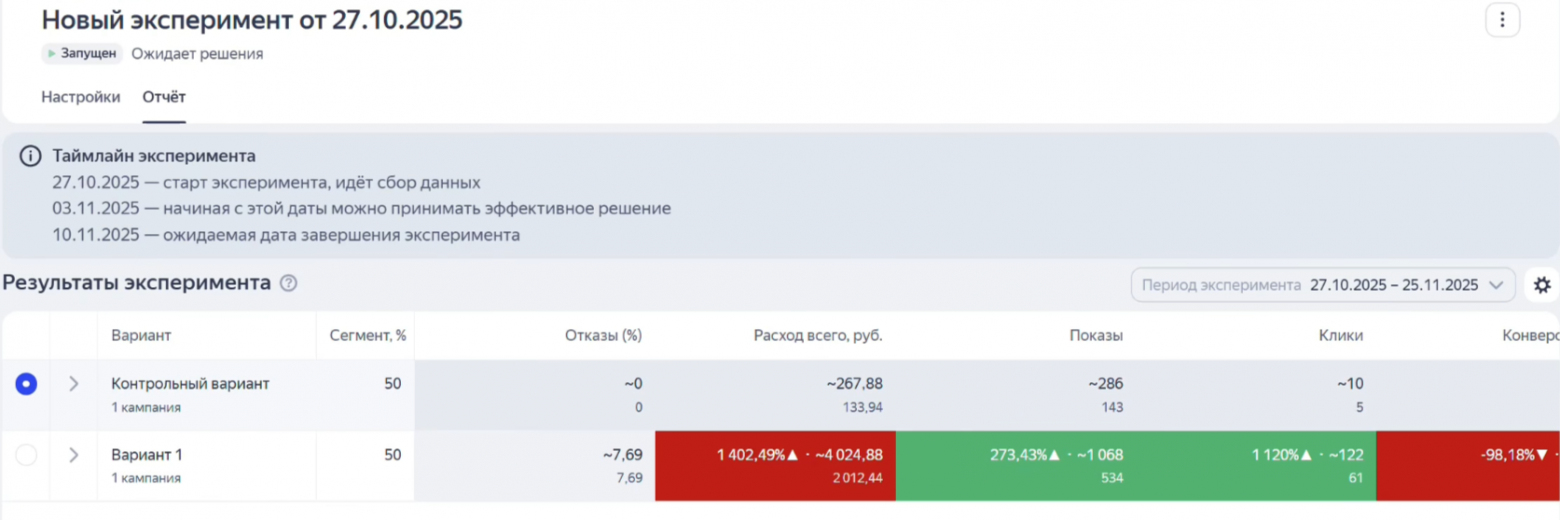Select the Вариант 1 radio button

point(26,455)
